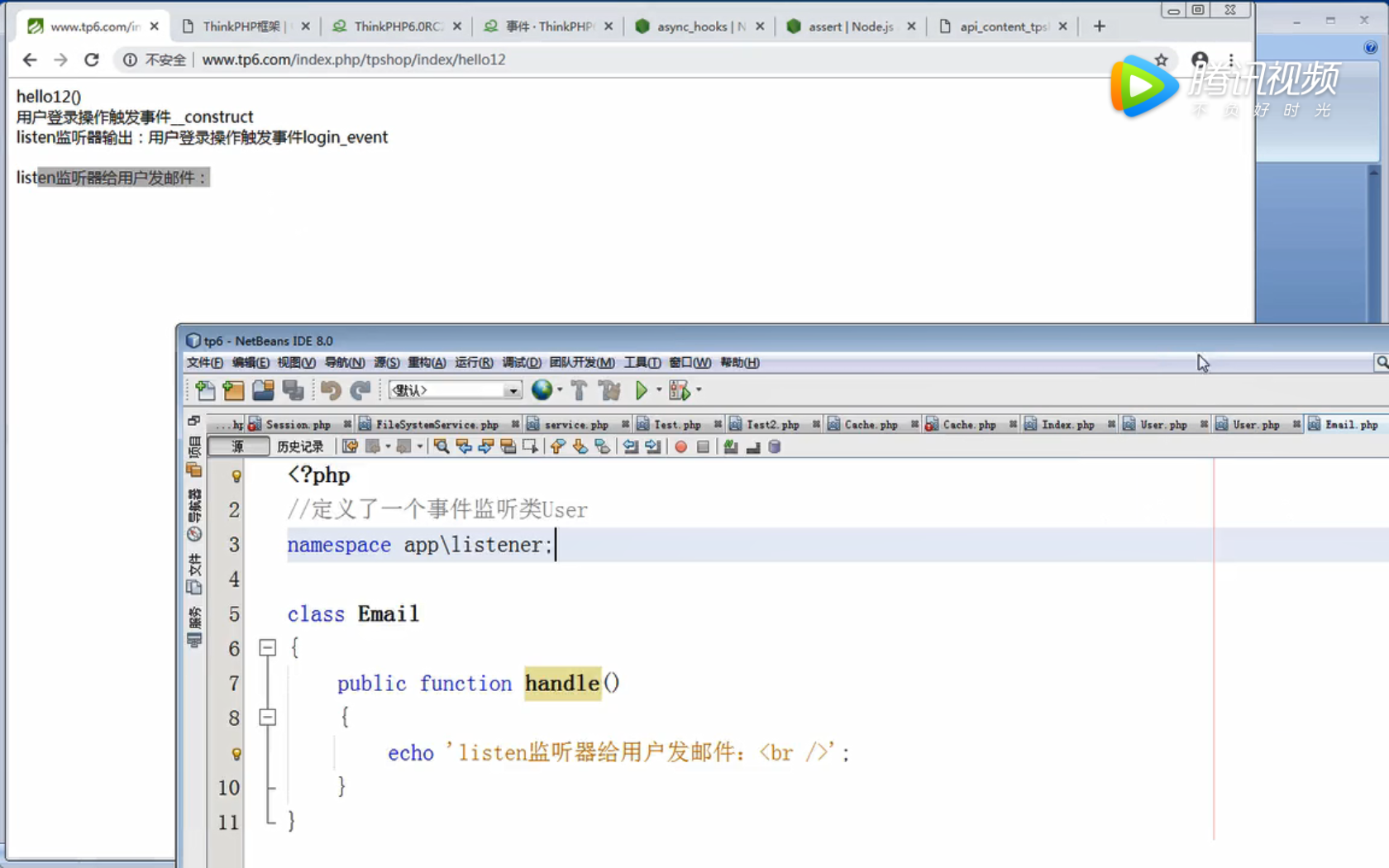Open the 项目 projects side panel
This screenshot has height=868, width=1389.
(x=195, y=457)
